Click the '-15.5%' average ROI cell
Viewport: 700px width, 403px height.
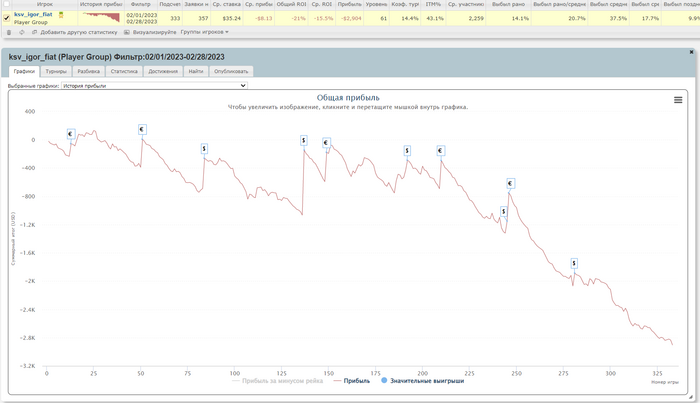click(x=323, y=18)
